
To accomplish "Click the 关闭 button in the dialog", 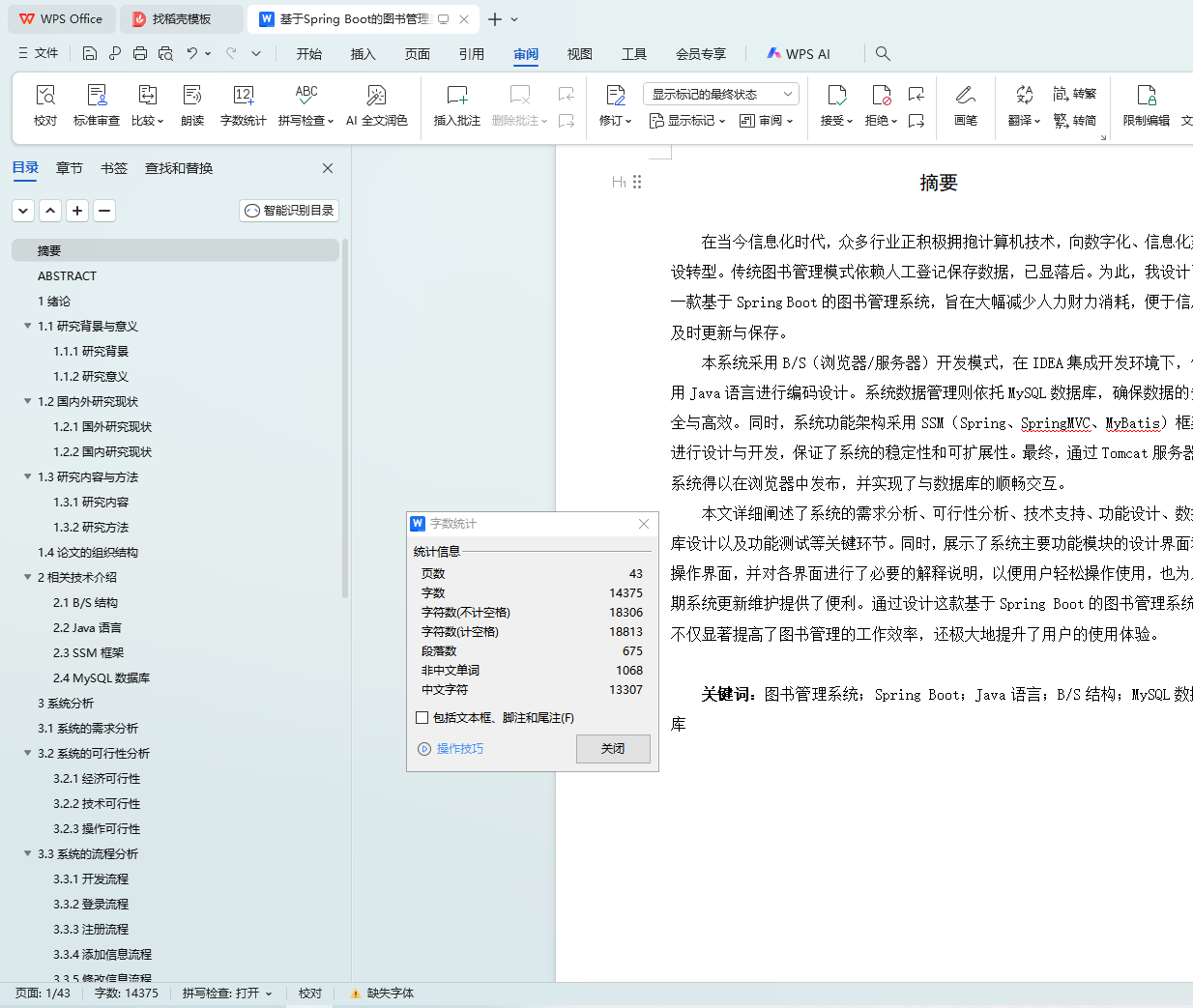I will (x=613, y=749).
